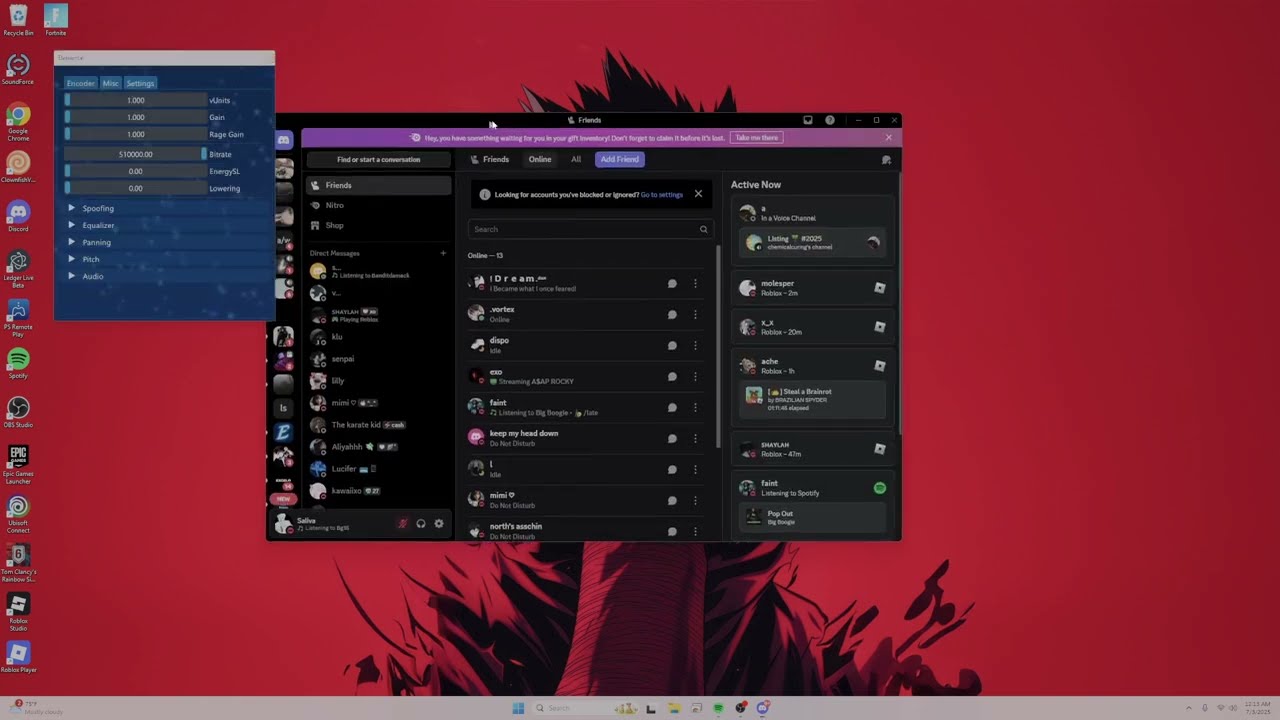Image resolution: width=1280 pixels, height=720 pixels.
Task: Click Roblox icon on ache's activity card
Action: tap(880, 366)
